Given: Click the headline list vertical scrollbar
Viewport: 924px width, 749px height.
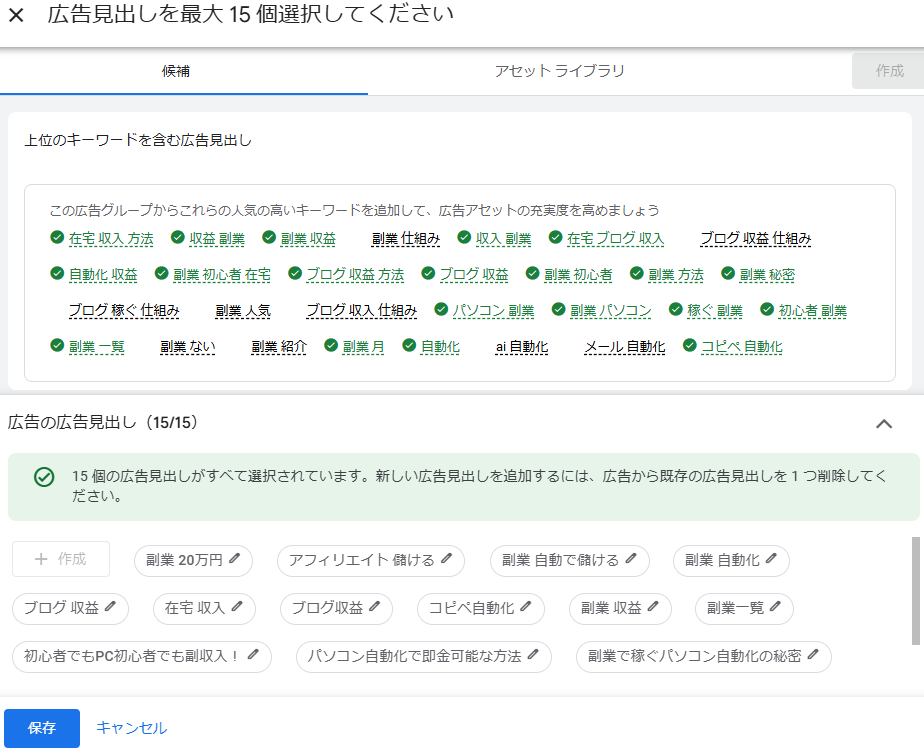Looking at the screenshot, I should (915, 590).
